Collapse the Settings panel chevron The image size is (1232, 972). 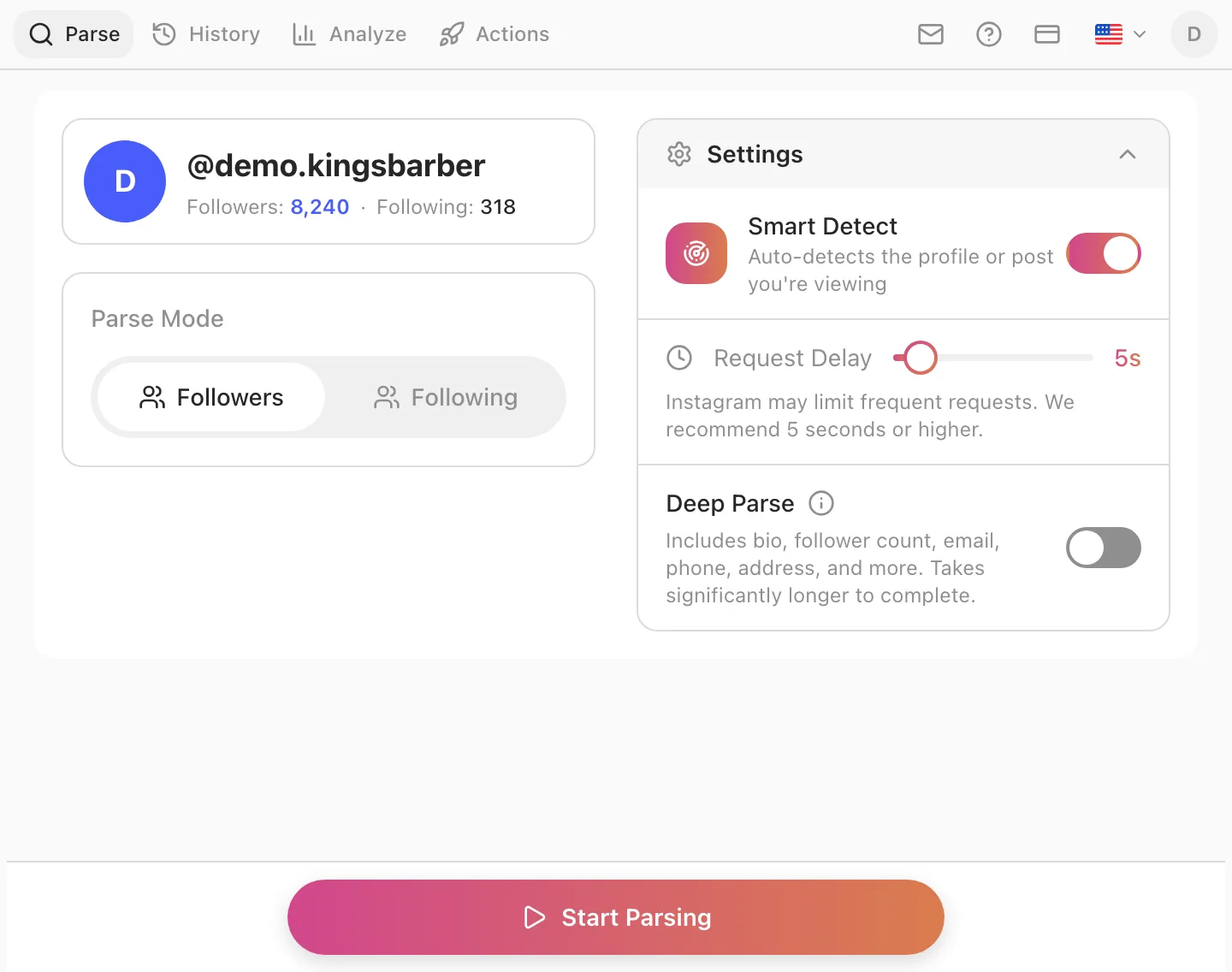click(1128, 154)
